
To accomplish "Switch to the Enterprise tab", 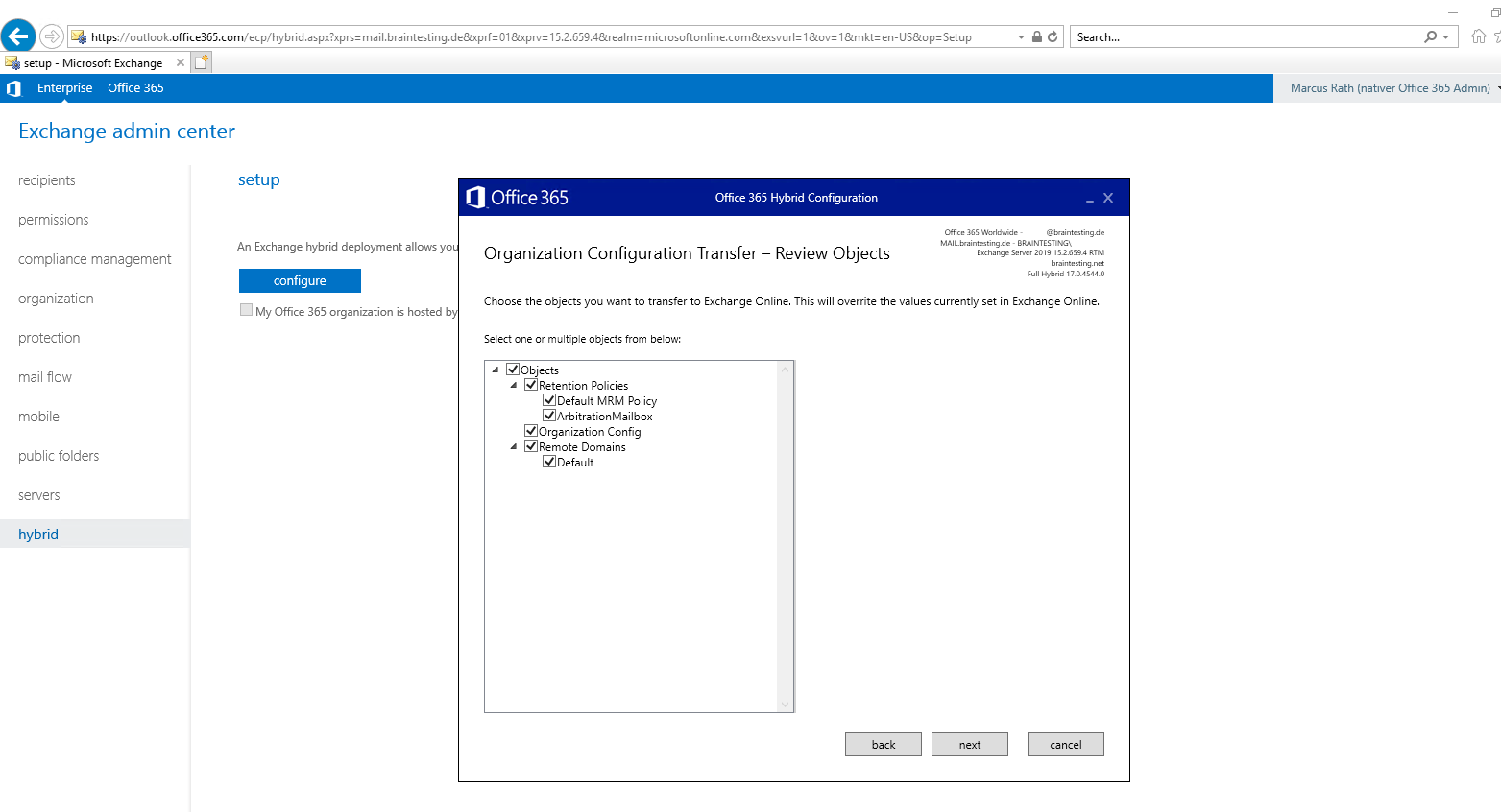I will pyautogui.click(x=65, y=88).
